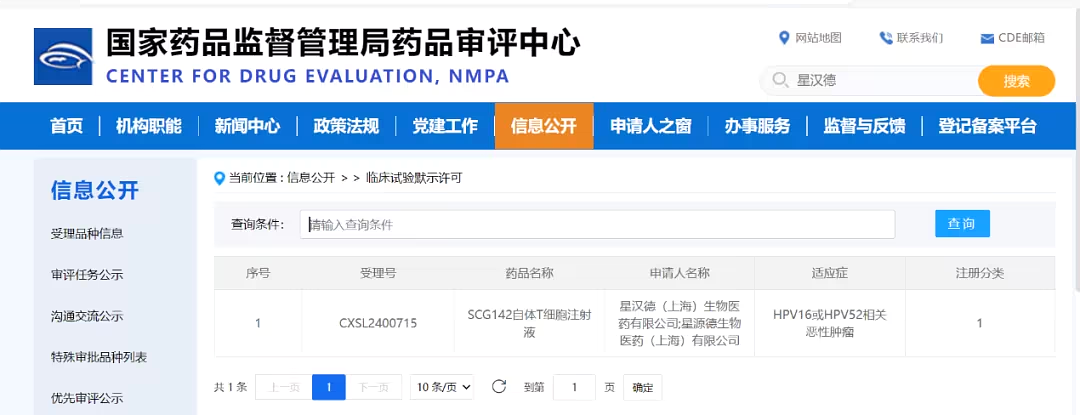Click the 确定 page jump button
The image size is (1080, 415).
(x=643, y=387)
